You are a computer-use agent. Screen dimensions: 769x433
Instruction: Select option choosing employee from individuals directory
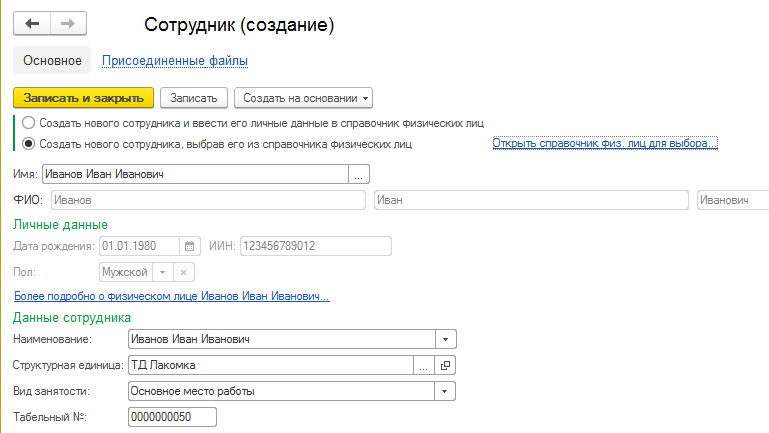(x=28, y=144)
